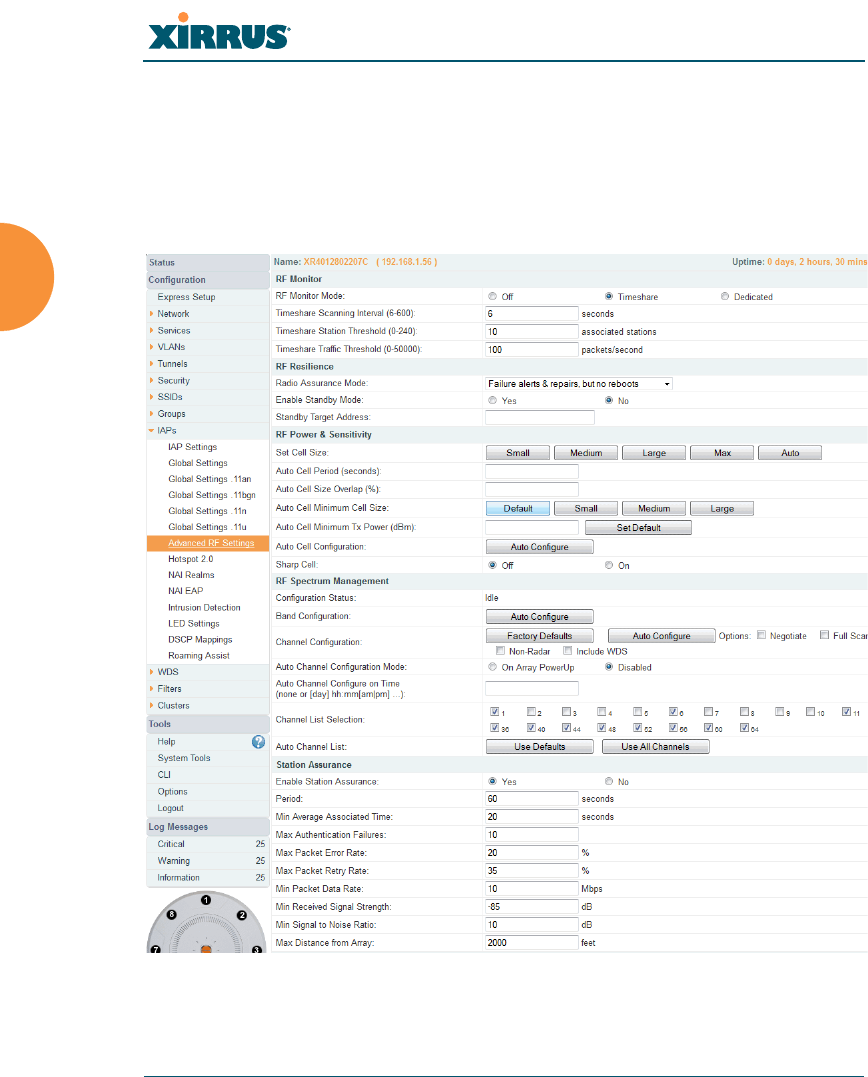Viewport: 868px width, 1077px height.
Task: Click Auto Configure for Auto Cell Configuration
Action: coord(539,547)
